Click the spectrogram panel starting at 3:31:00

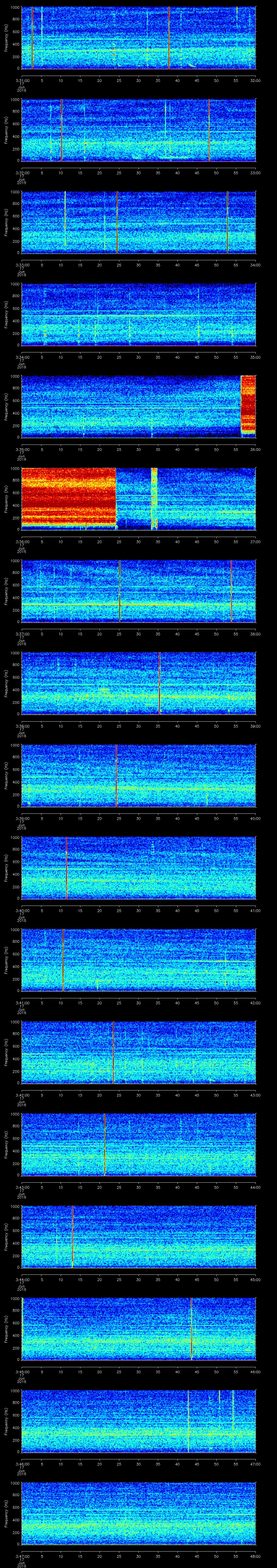pos(138,38)
